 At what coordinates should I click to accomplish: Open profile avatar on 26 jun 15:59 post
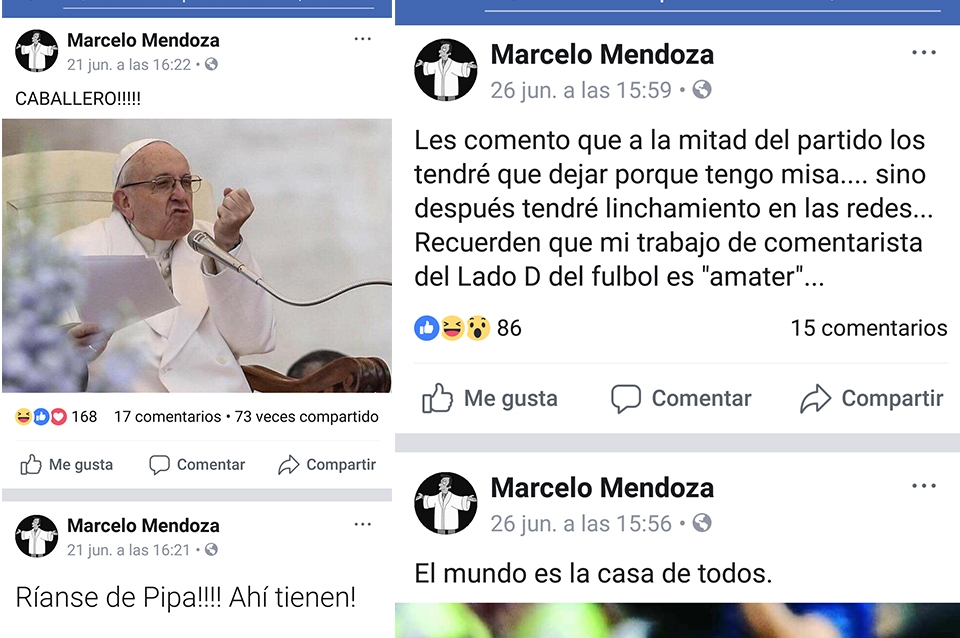(446, 70)
